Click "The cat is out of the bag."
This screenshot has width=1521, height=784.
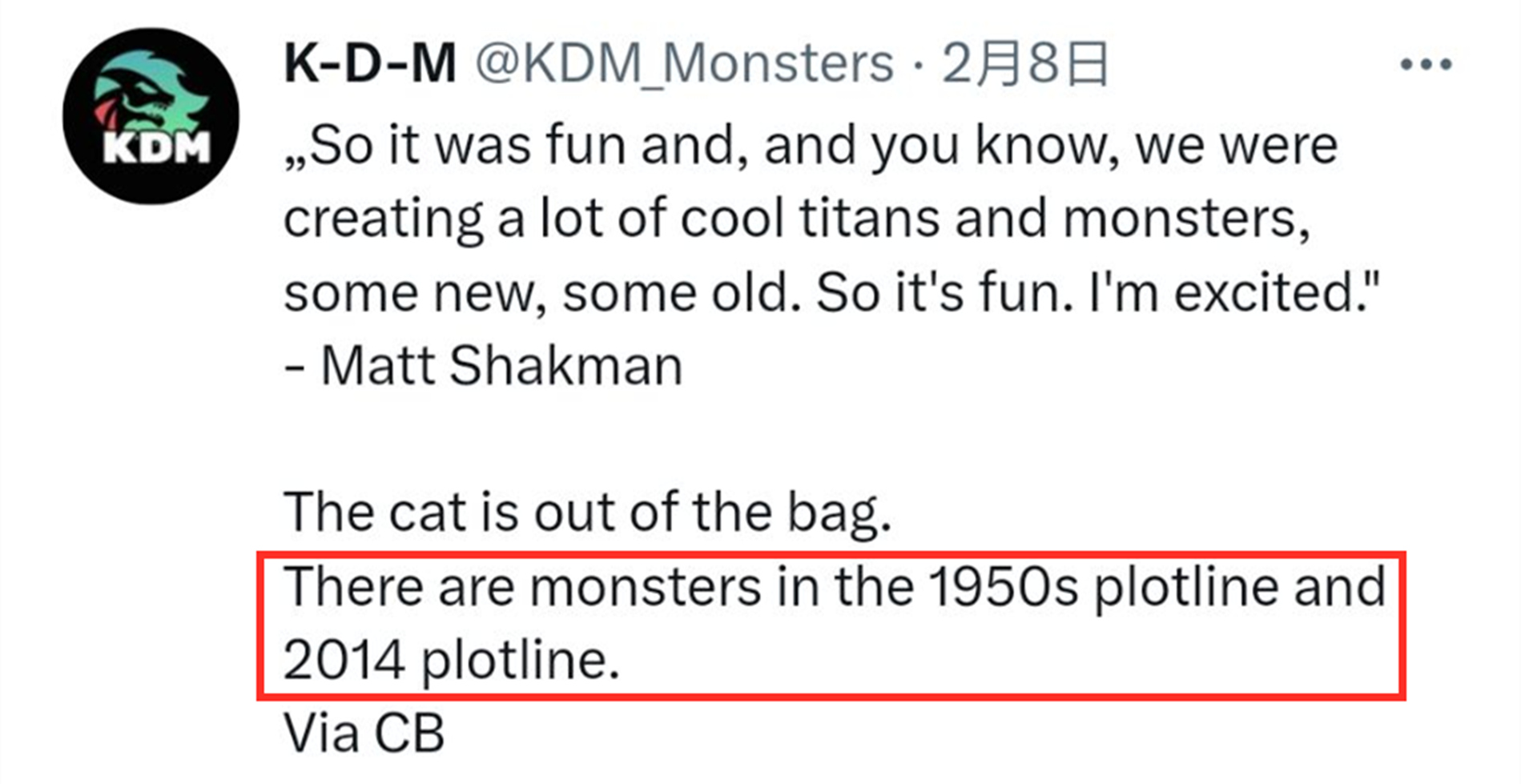tap(587, 512)
